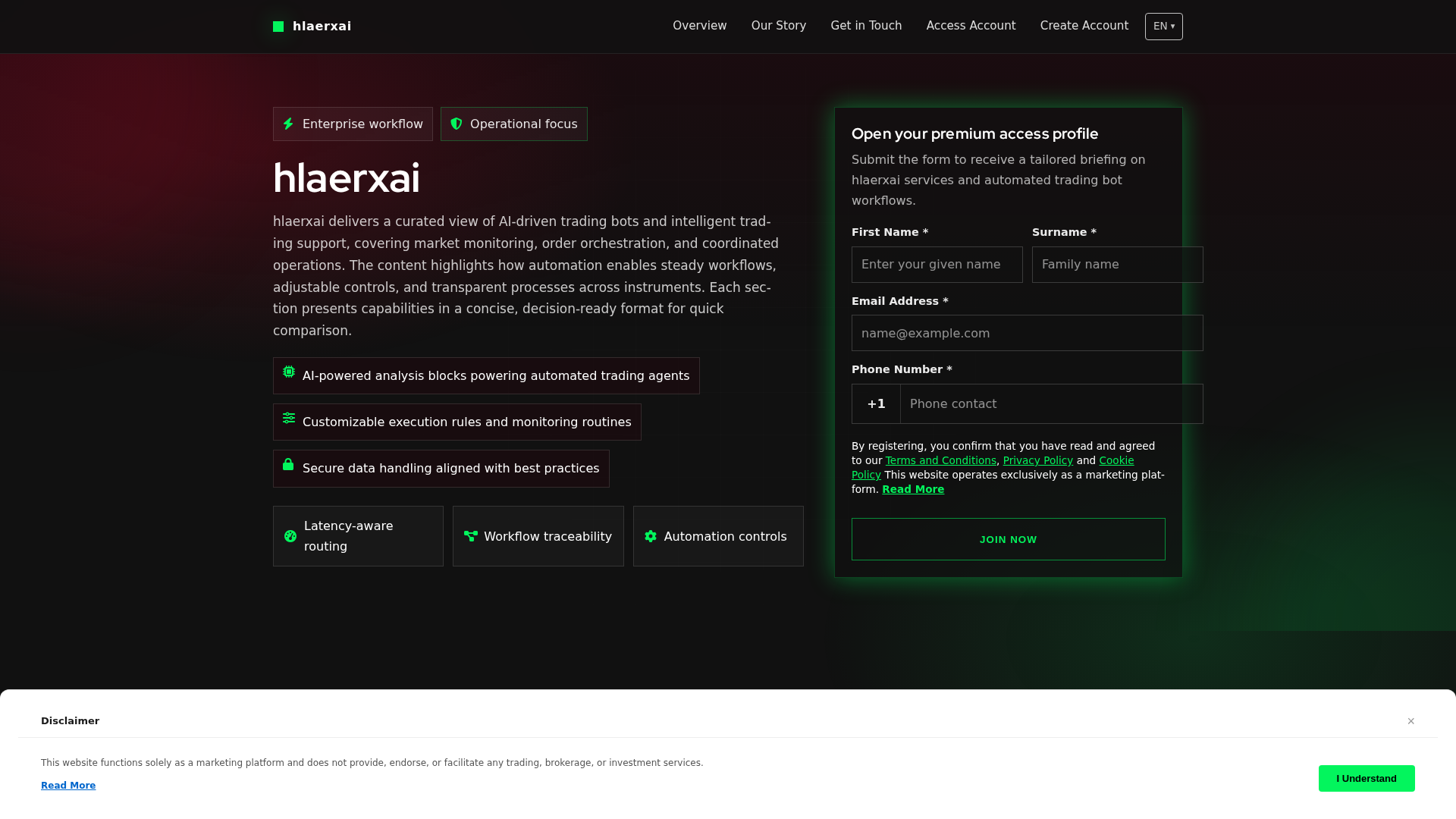The width and height of the screenshot is (1456, 819).
Task: Click the I Understand button
Action: pyautogui.click(x=1367, y=779)
